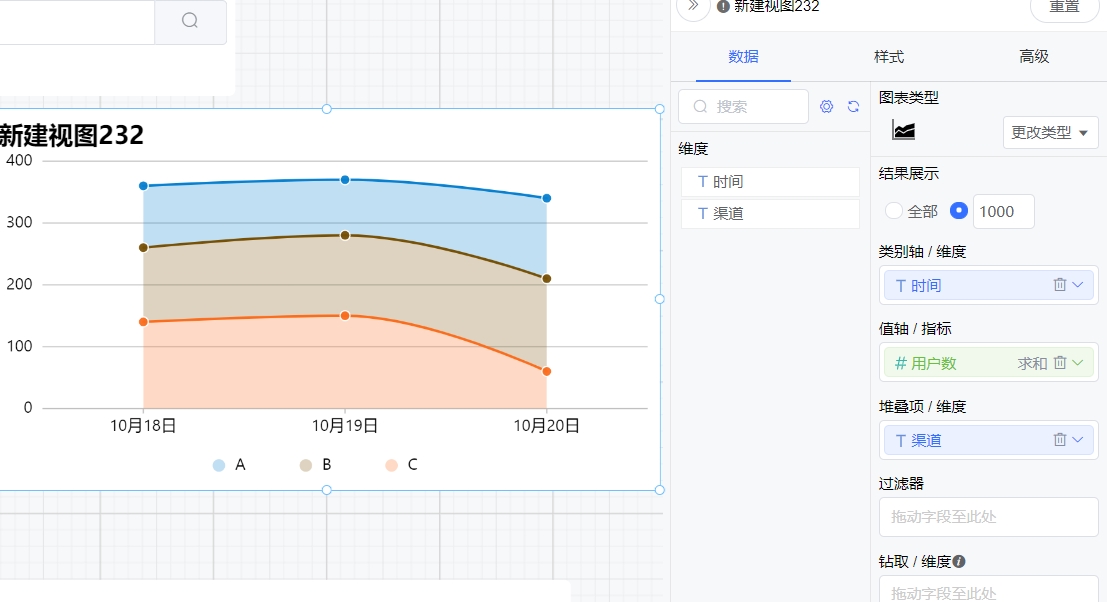
Task: Open the field settings gear icon
Action: pos(828,106)
